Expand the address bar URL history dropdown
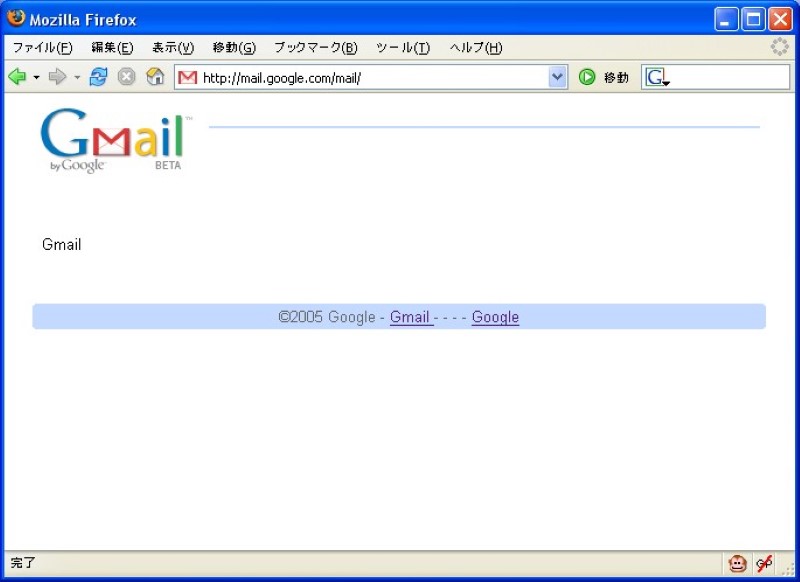This screenshot has height=582, width=800. [558, 78]
